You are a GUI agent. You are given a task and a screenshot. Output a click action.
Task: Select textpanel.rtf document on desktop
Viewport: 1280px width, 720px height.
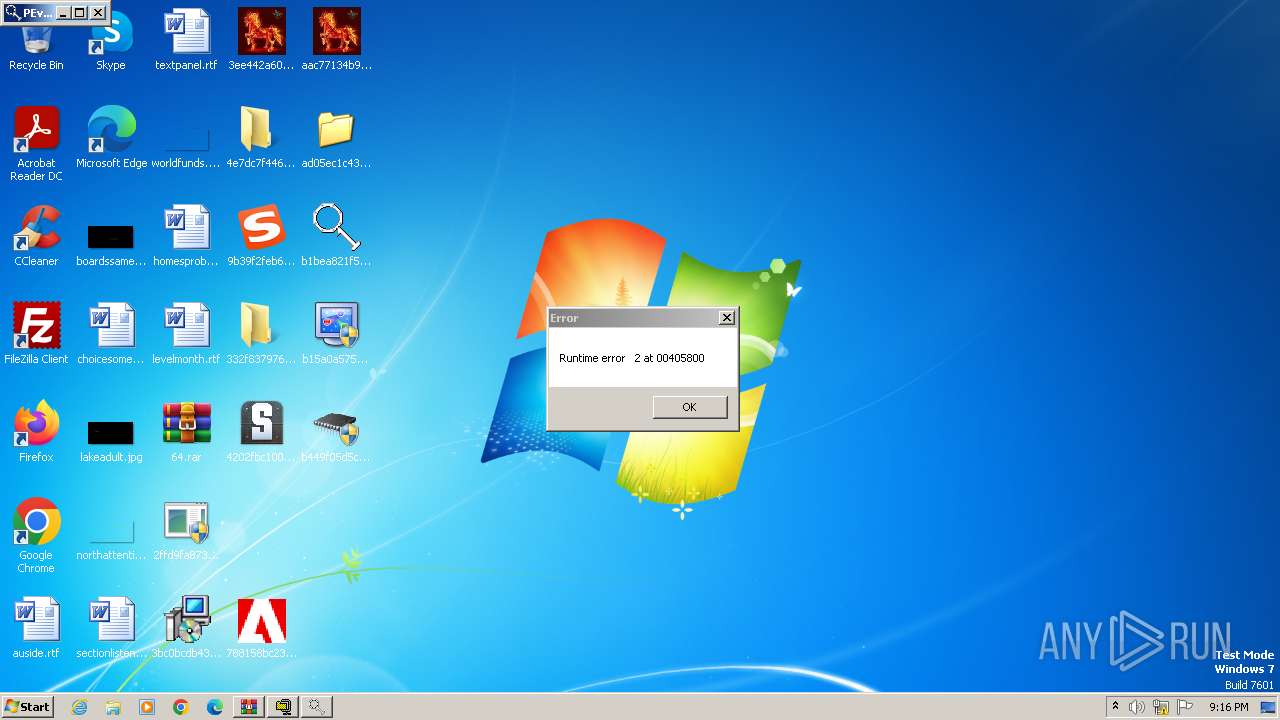coord(186,42)
